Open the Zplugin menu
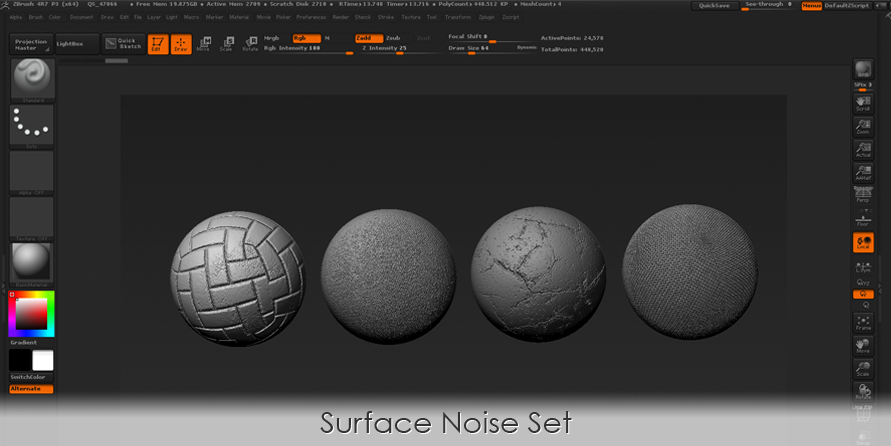The image size is (891, 446). [x=487, y=17]
